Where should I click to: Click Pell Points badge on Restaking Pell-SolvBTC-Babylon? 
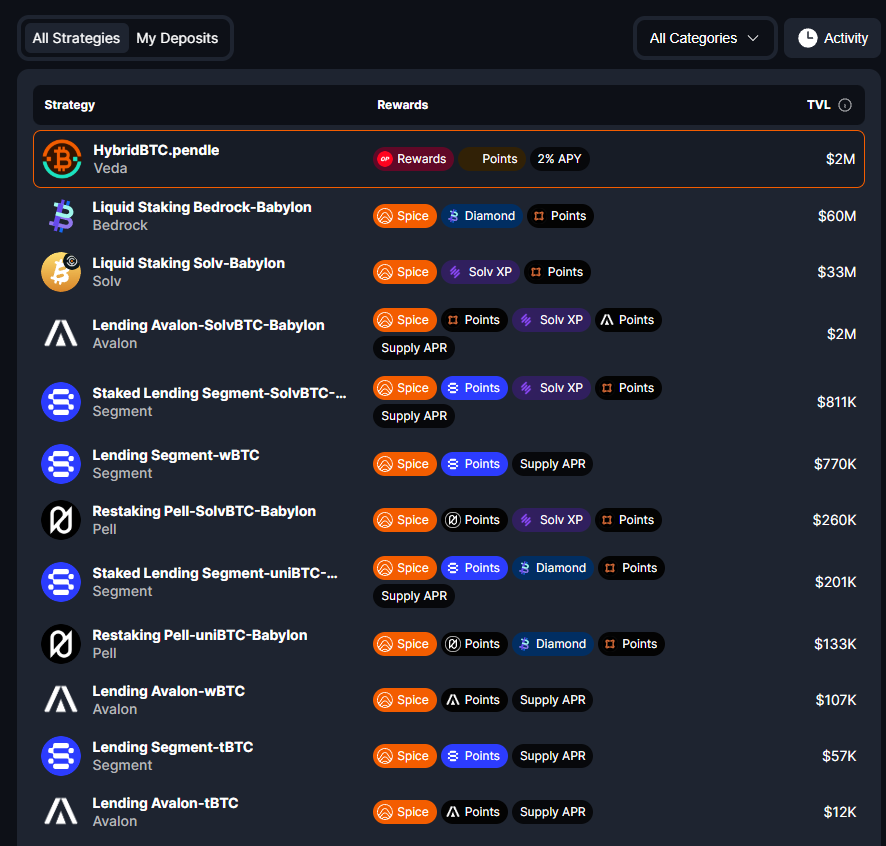474,520
